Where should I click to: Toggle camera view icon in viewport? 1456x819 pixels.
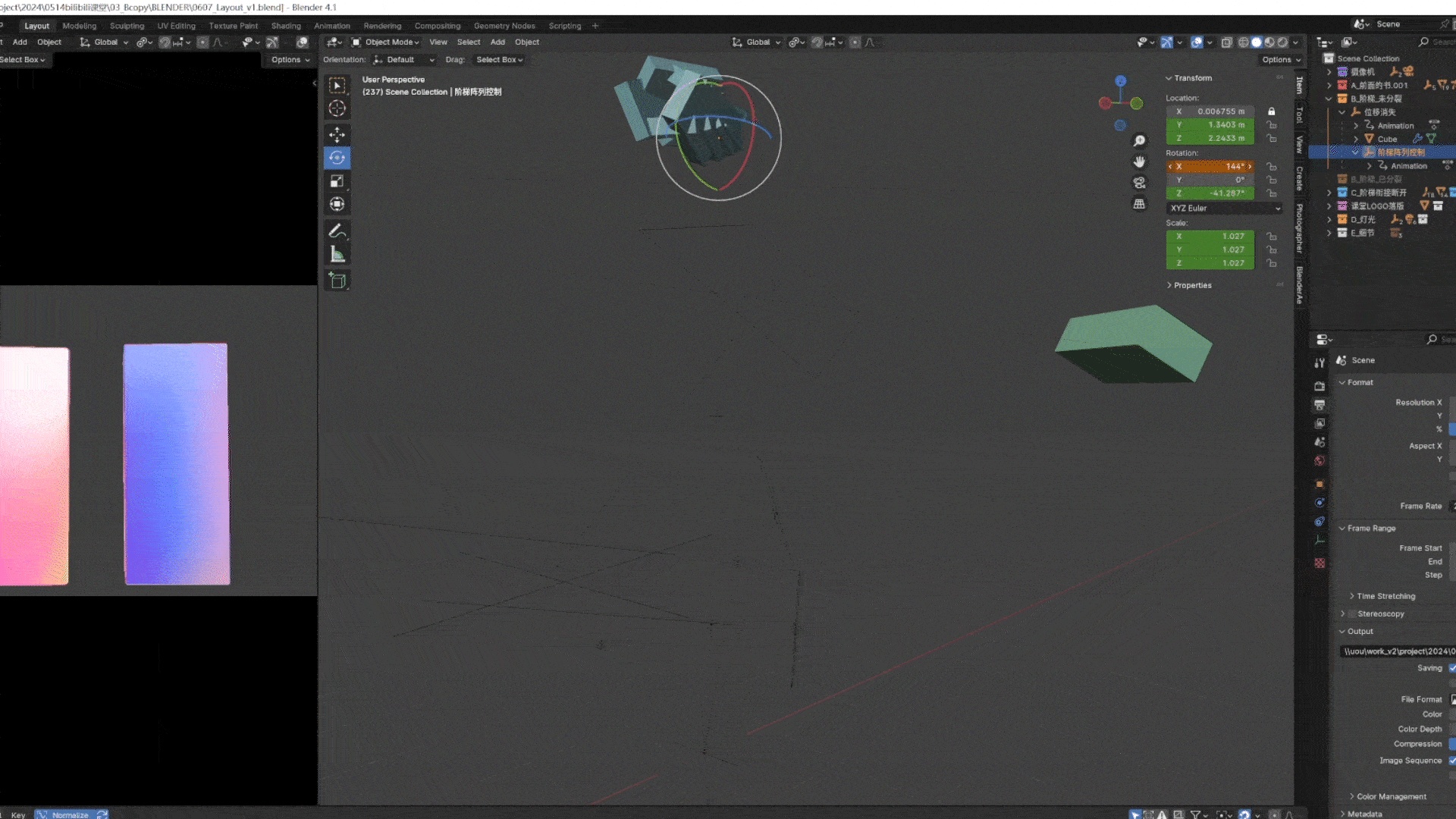point(1139,183)
